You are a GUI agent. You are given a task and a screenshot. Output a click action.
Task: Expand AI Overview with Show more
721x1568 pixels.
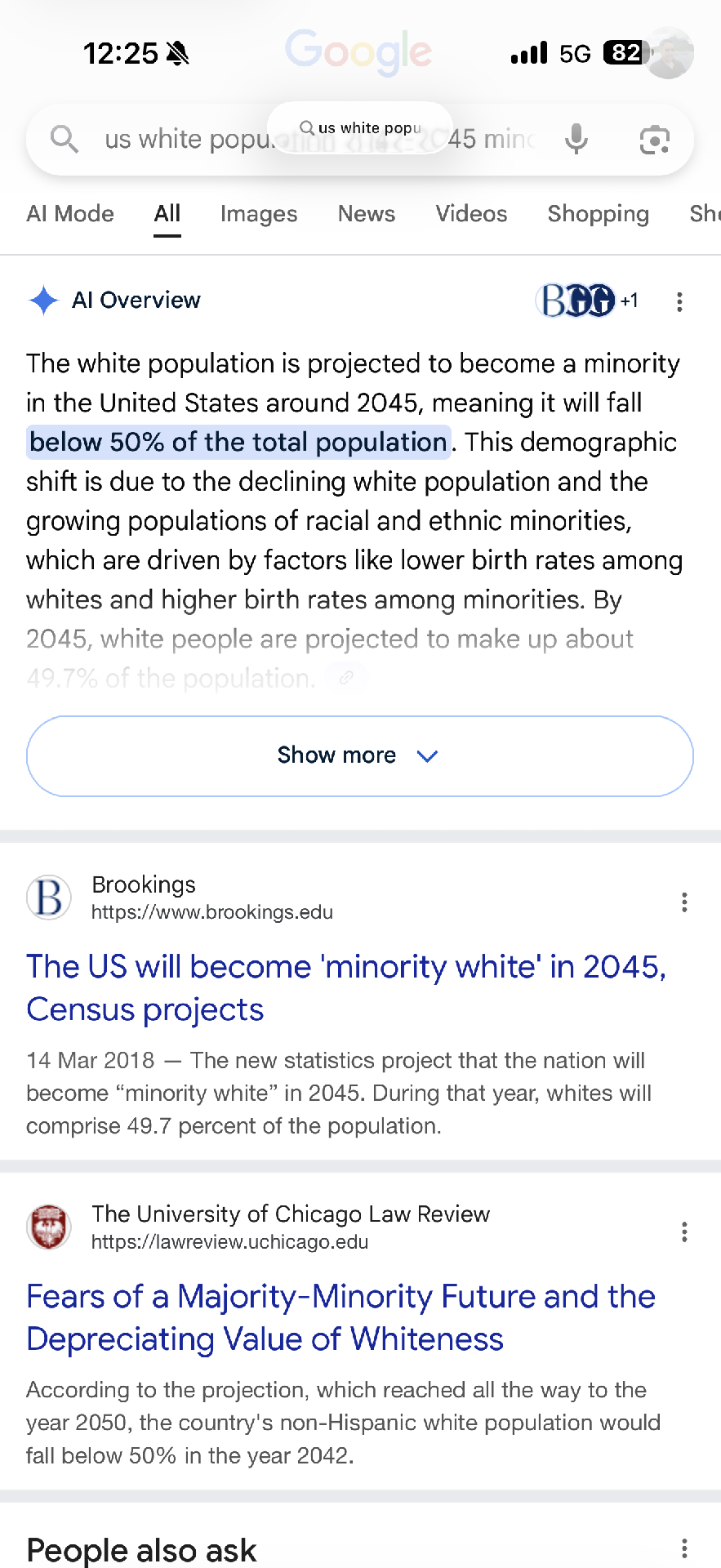360,755
